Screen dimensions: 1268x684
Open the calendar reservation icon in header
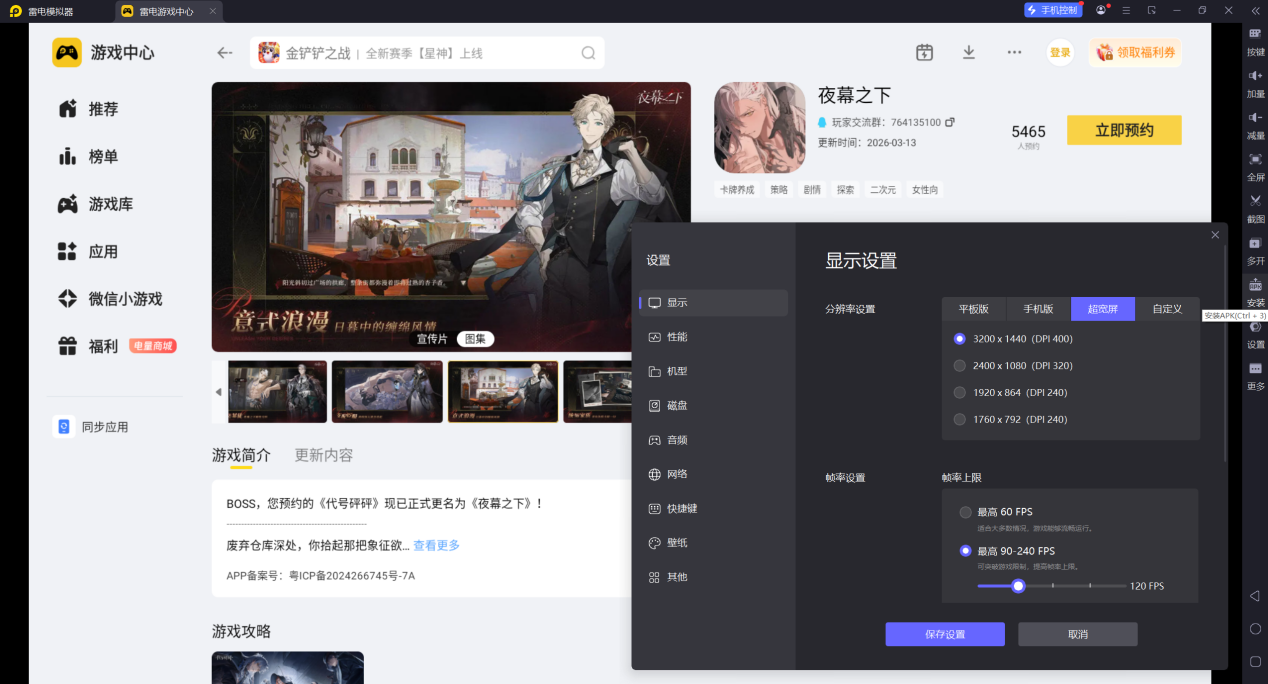pos(924,52)
